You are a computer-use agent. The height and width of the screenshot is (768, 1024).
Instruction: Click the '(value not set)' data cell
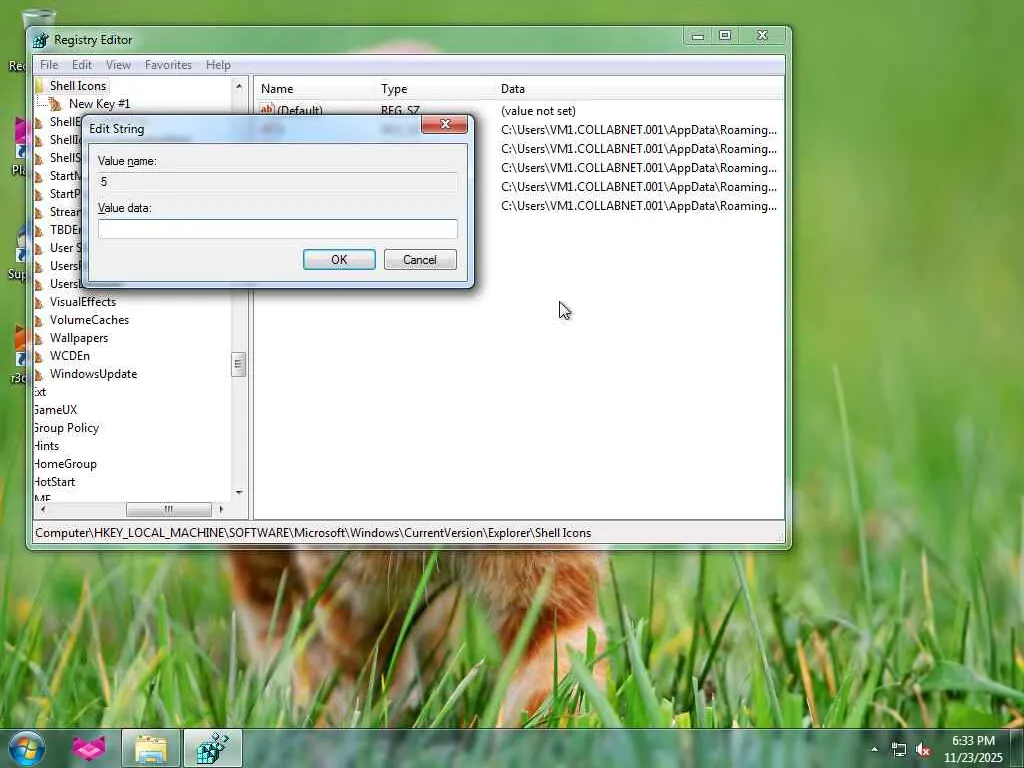pos(538,111)
